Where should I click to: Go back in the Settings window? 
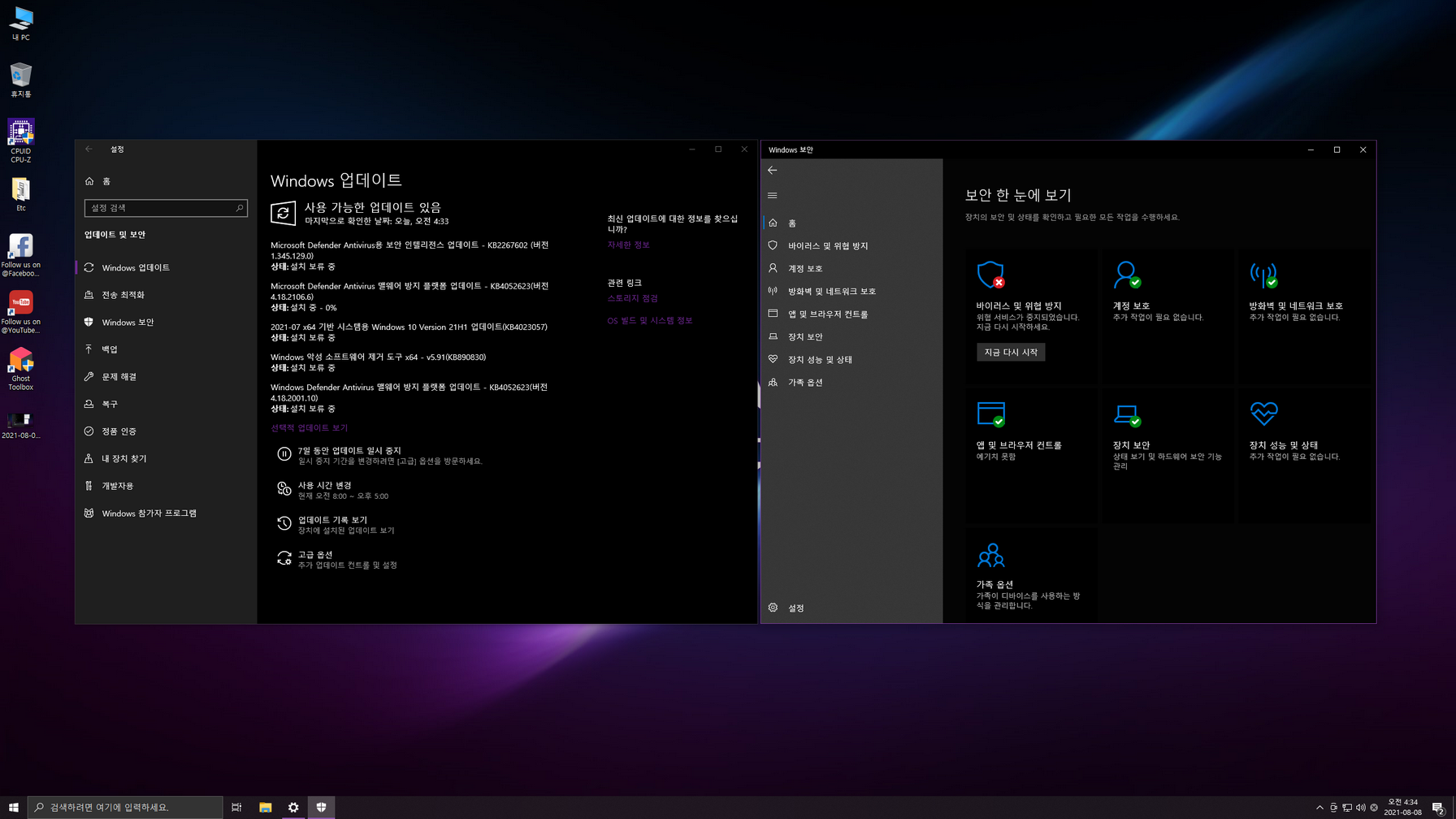click(89, 149)
